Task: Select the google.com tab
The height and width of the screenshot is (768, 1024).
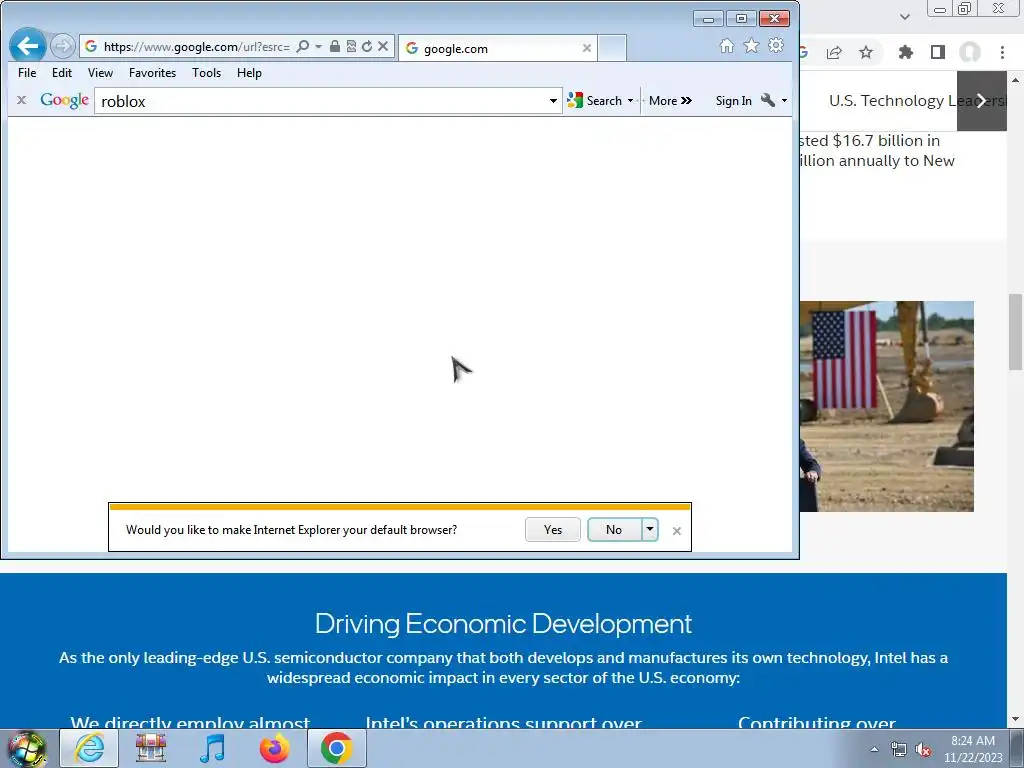Action: coord(498,48)
